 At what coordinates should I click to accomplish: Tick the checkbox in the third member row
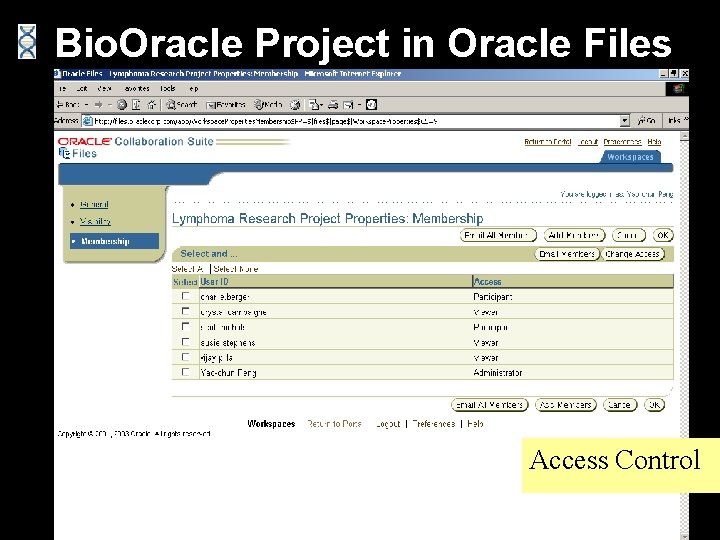pyautogui.click(x=186, y=327)
